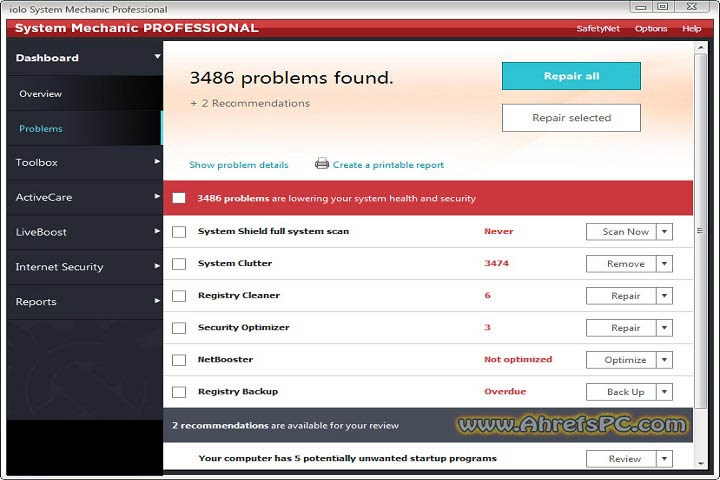Maximize the System Mechanic window
720x480 pixels.
click(663, 6)
